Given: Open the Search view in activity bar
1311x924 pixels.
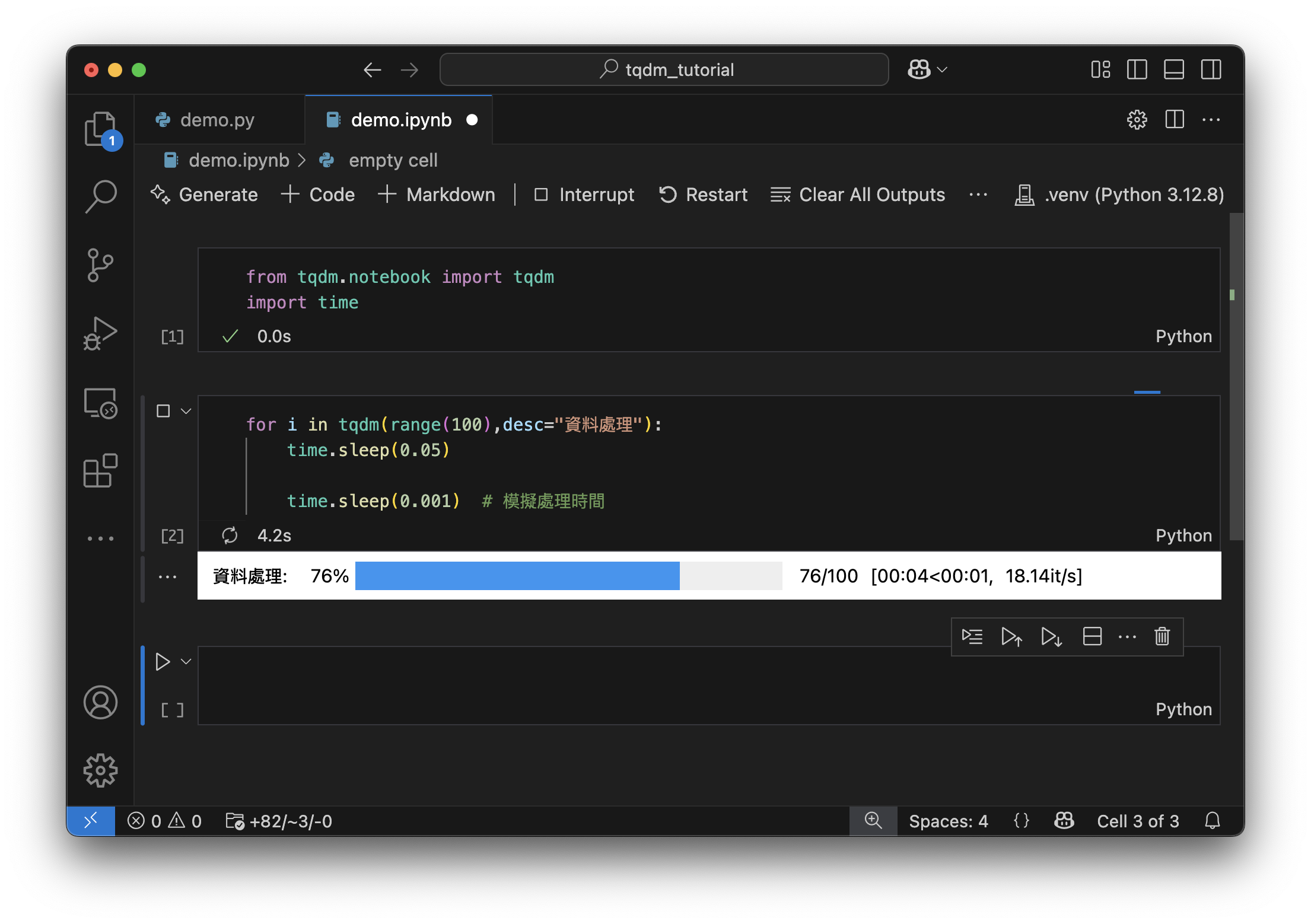Looking at the screenshot, I should (101, 196).
